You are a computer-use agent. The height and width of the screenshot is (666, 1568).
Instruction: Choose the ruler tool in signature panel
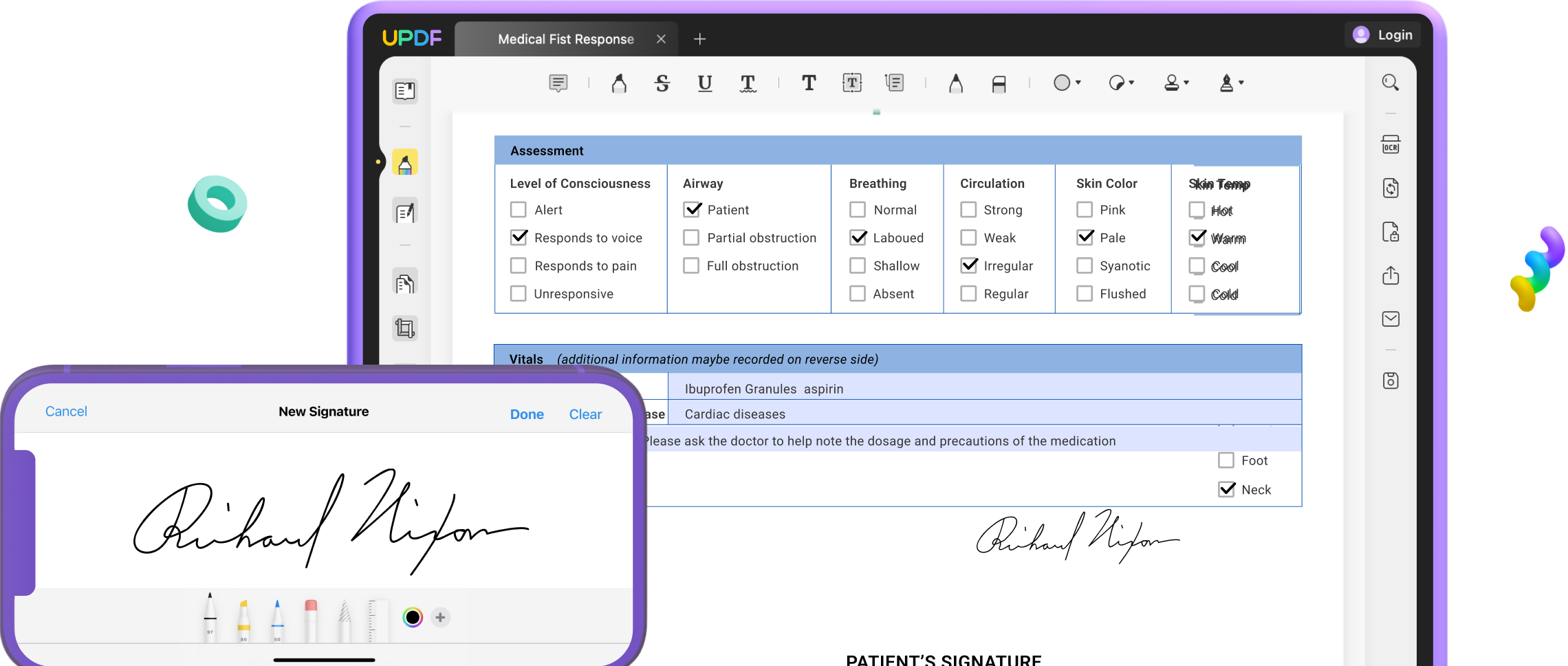coord(378,621)
